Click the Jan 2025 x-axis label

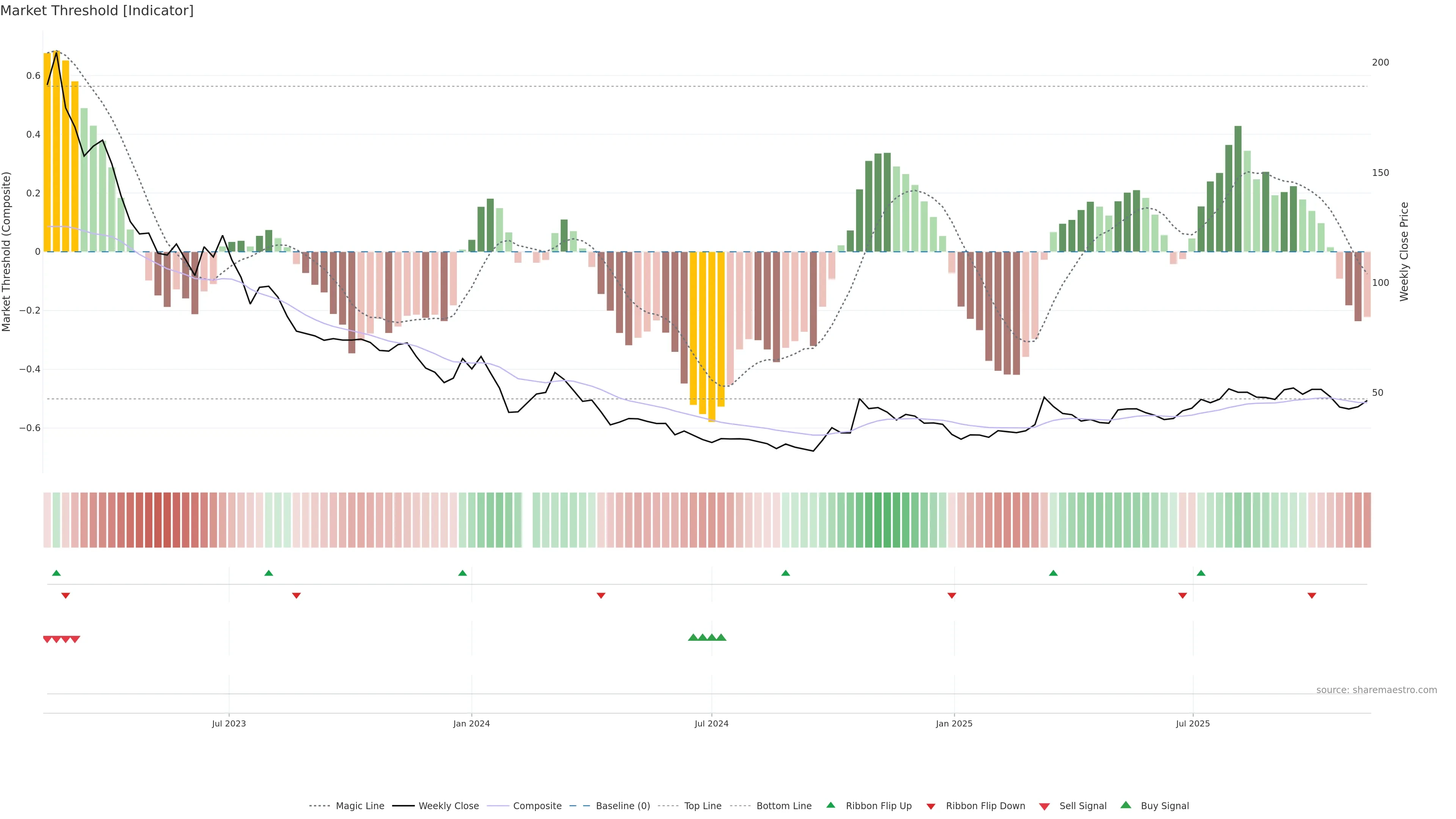(954, 723)
